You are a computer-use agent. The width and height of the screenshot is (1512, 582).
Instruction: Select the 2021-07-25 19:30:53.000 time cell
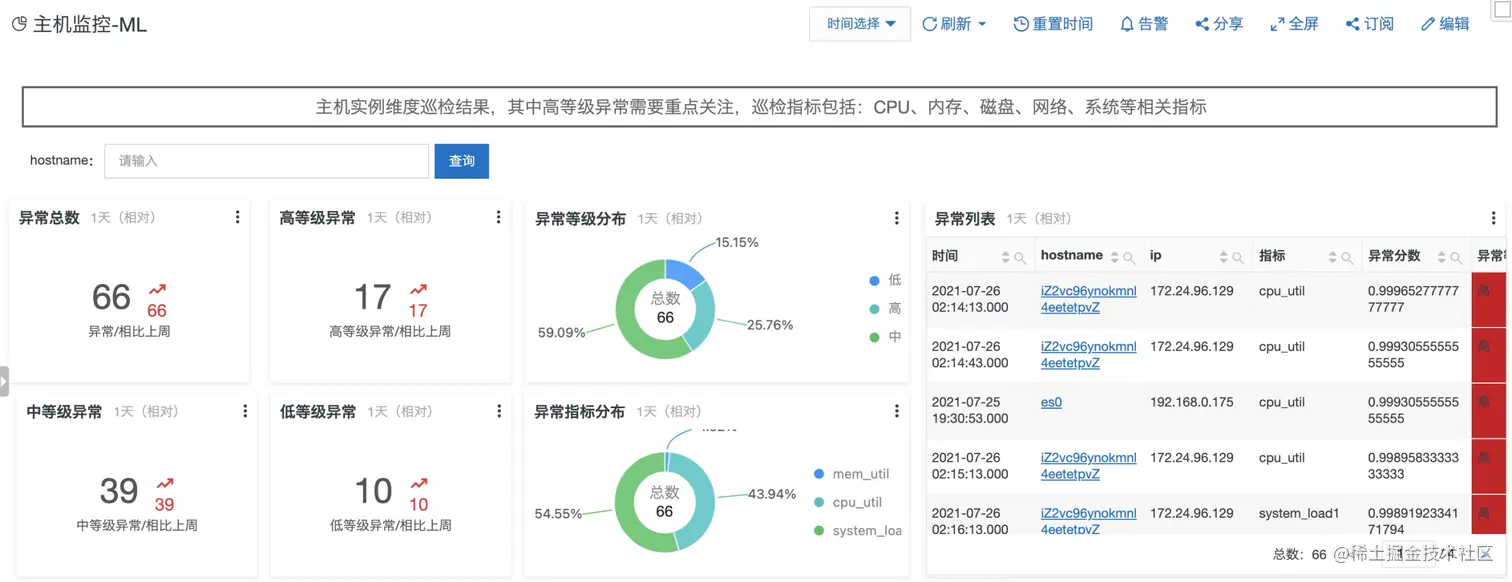970,410
